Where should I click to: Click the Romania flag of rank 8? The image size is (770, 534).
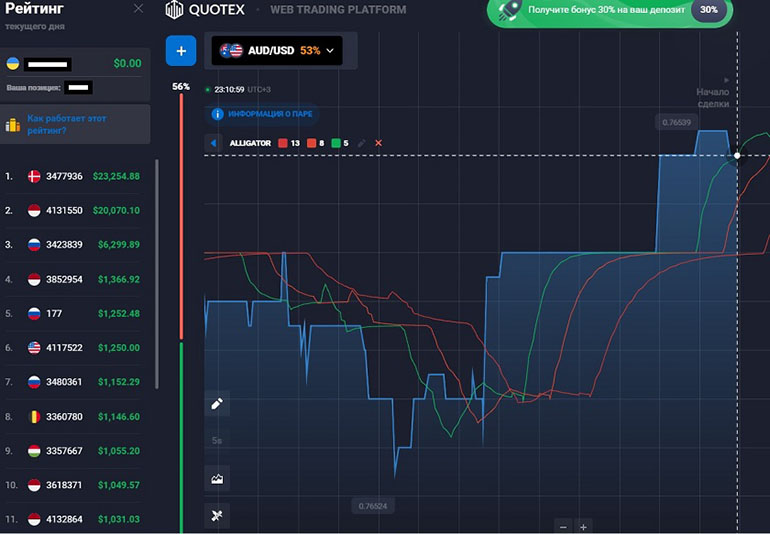[34, 417]
